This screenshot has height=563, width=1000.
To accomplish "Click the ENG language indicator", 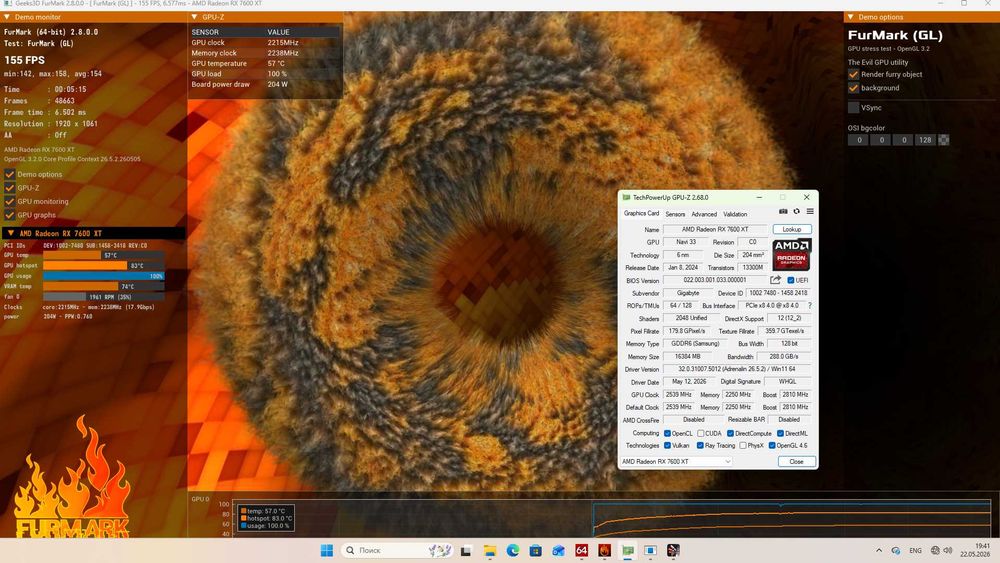I will pos(915,550).
